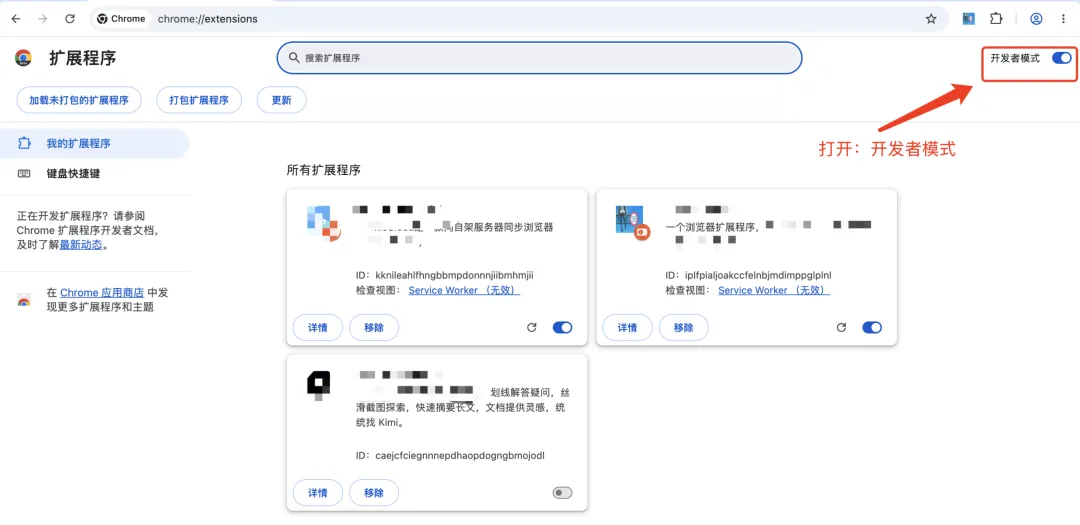Open the Extensions puzzle-piece menu

point(996,19)
